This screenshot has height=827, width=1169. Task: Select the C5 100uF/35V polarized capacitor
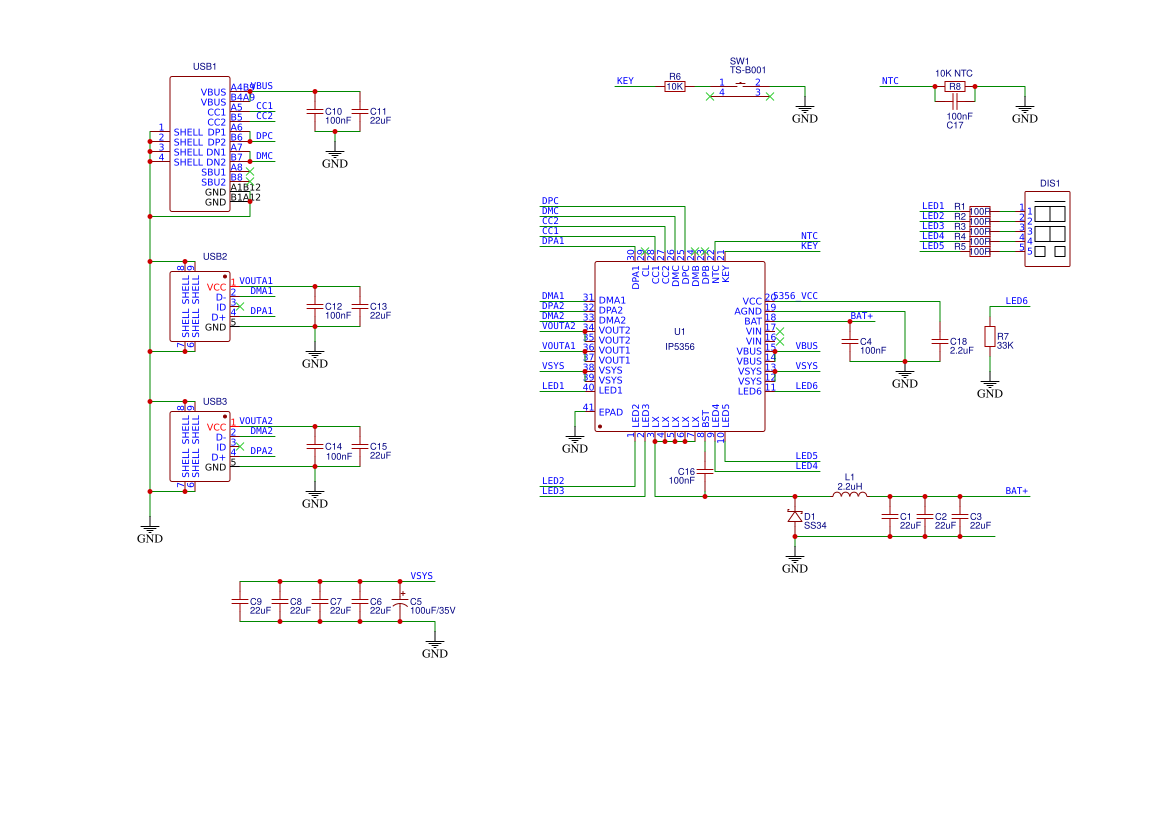point(400,602)
